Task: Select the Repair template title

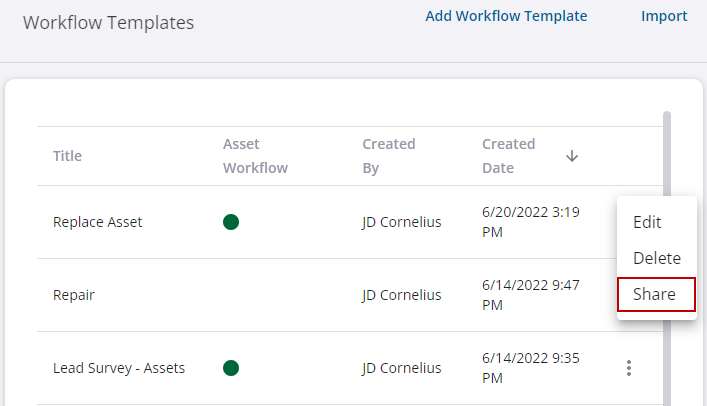Action: pyautogui.click(x=74, y=295)
